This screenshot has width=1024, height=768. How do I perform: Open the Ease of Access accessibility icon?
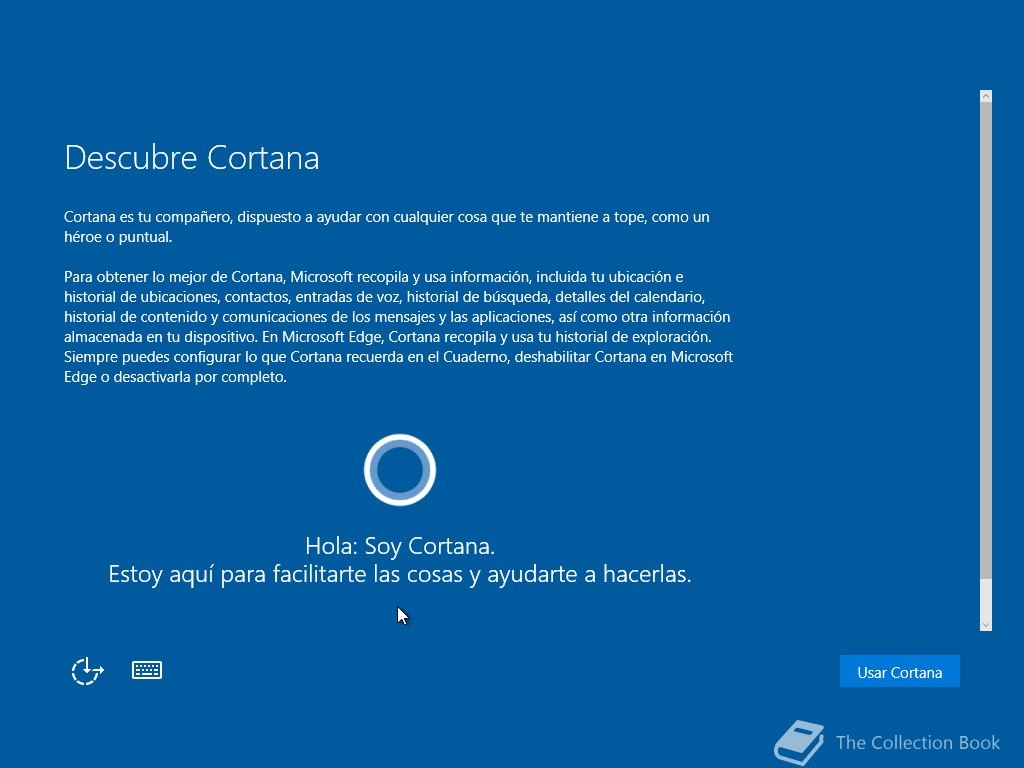88,671
